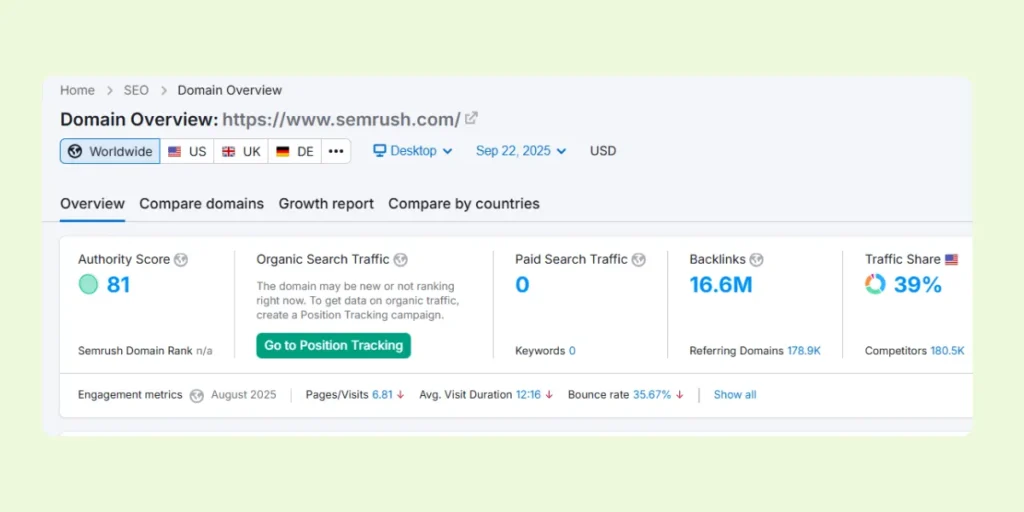
Task: Click the Pages/Visits value 6.81
Action: tap(383, 395)
